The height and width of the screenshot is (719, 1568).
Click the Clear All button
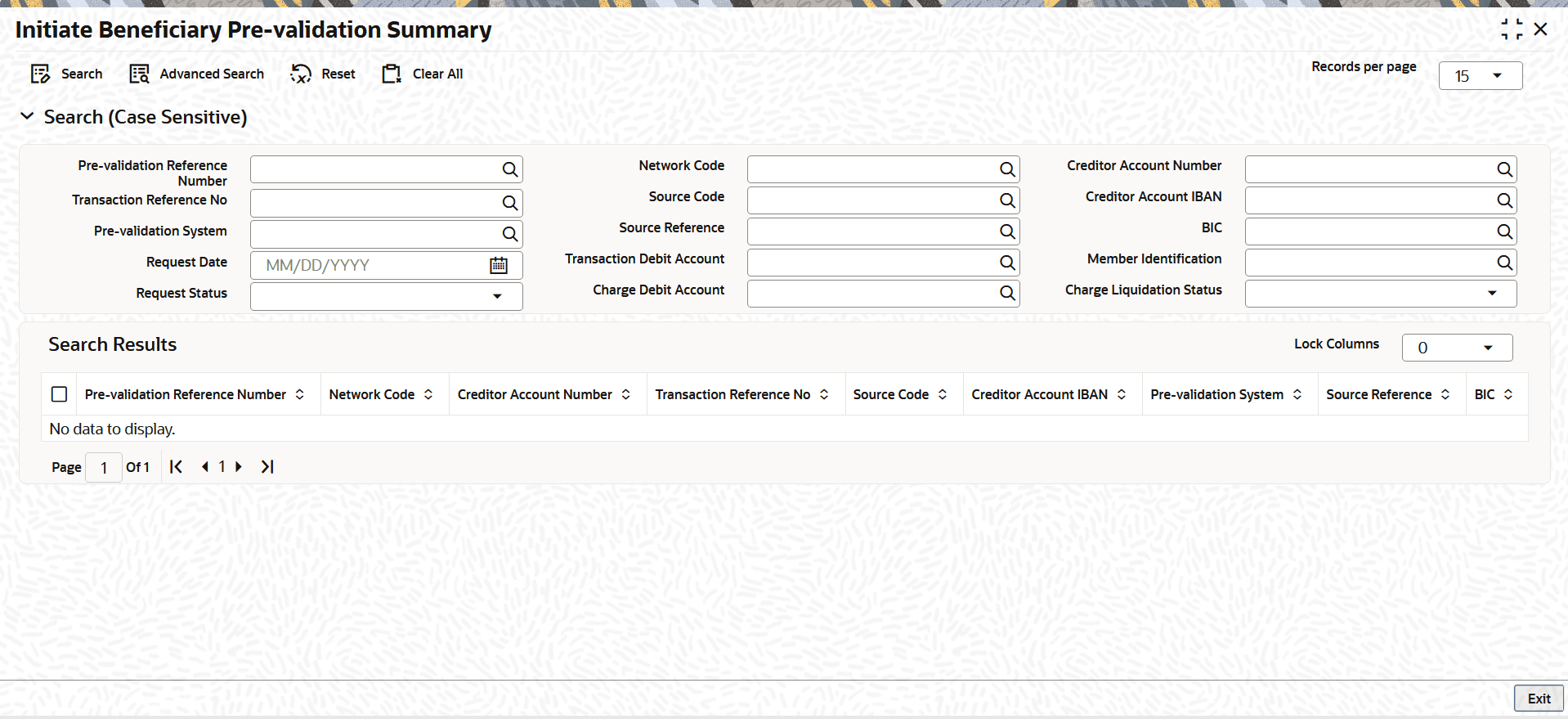tap(423, 74)
